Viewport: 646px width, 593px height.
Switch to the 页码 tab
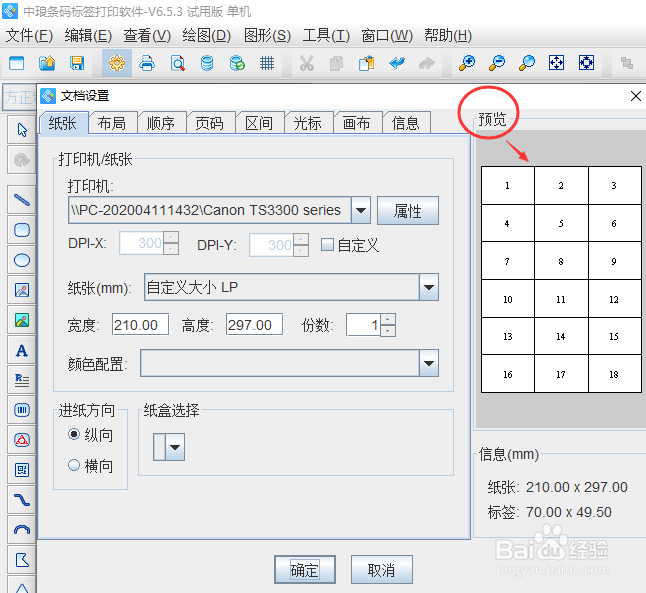pyautogui.click(x=210, y=123)
